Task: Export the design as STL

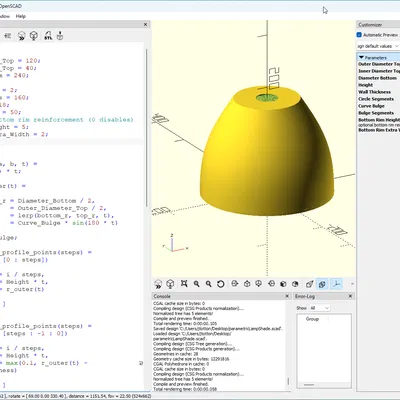Action: 48,36
